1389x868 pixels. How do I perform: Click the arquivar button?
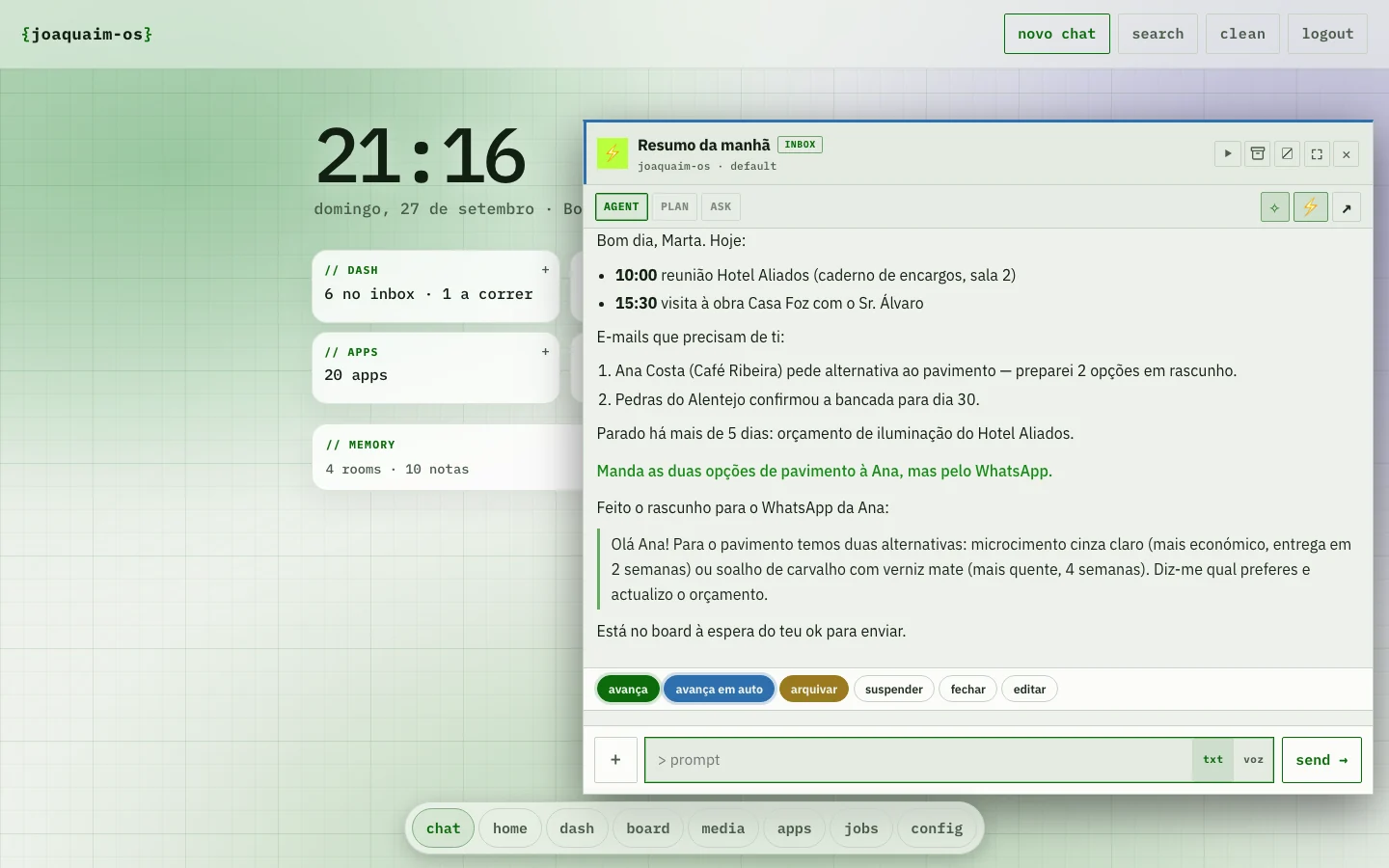pos(814,690)
